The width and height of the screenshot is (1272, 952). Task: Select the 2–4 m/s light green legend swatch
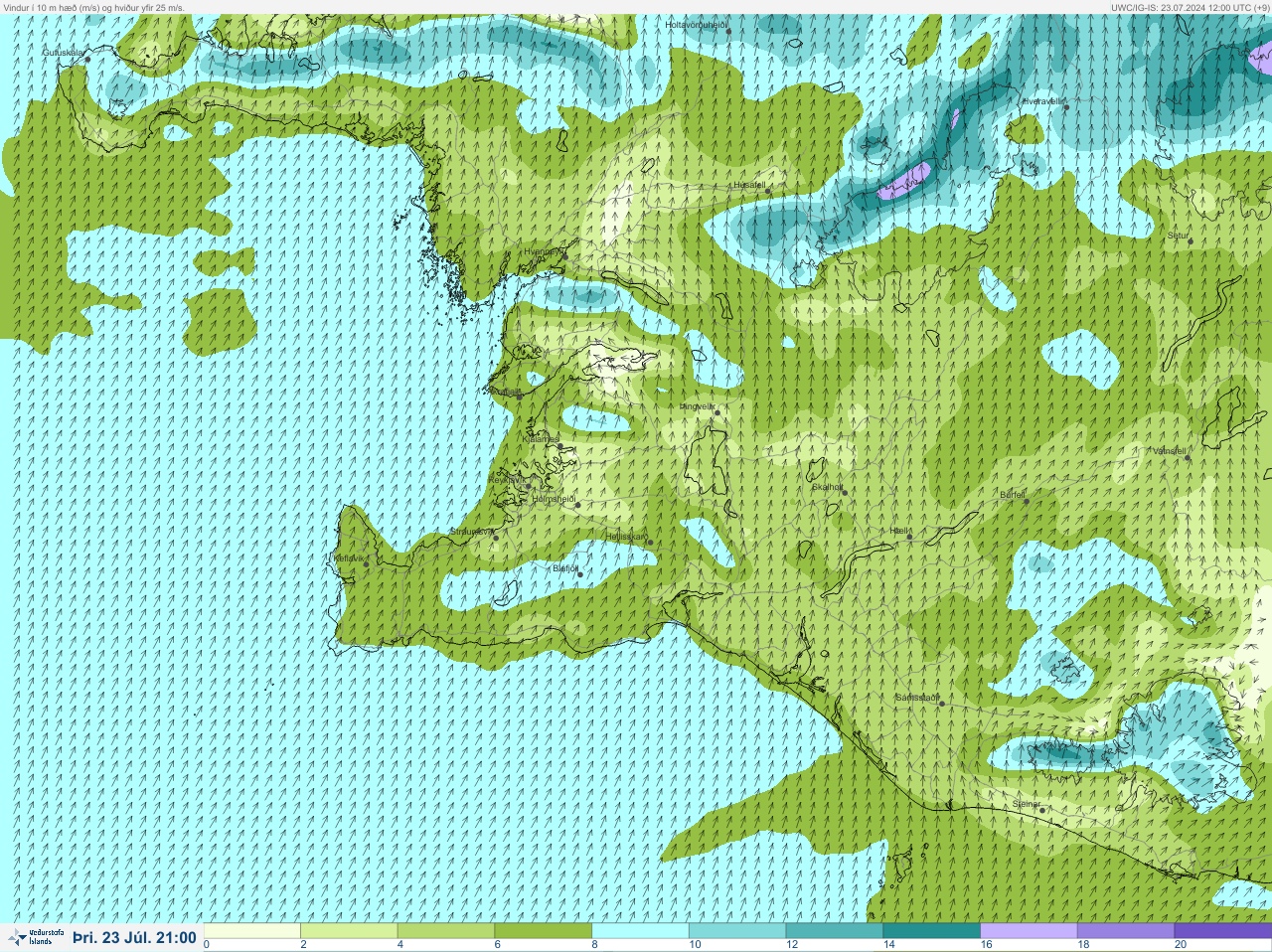point(350,931)
